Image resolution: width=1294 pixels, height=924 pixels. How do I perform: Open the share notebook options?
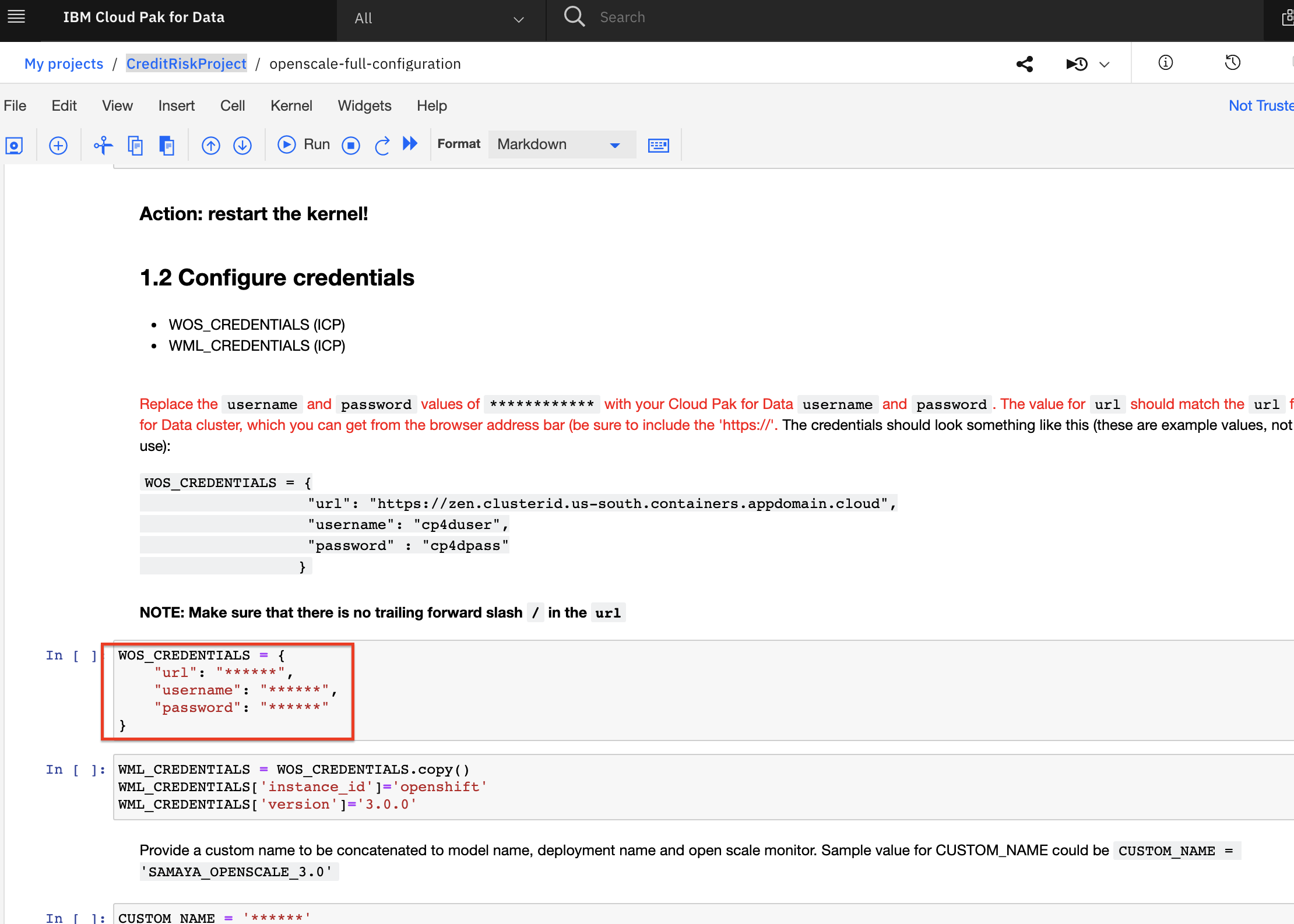[x=1025, y=63]
